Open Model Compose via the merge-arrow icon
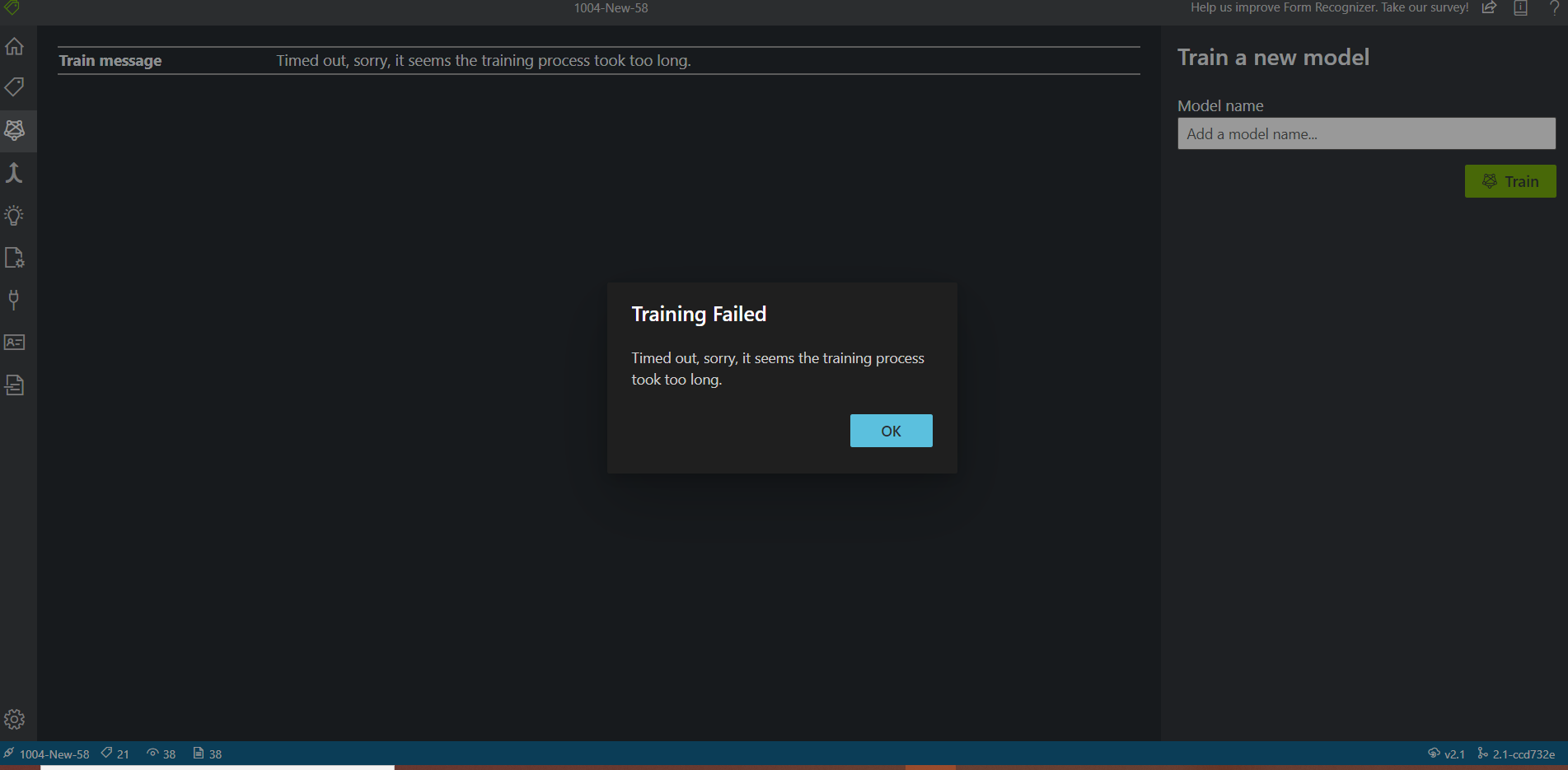The width and height of the screenshot is (1568, 770). pyautogui.click(x=14, y=174)
